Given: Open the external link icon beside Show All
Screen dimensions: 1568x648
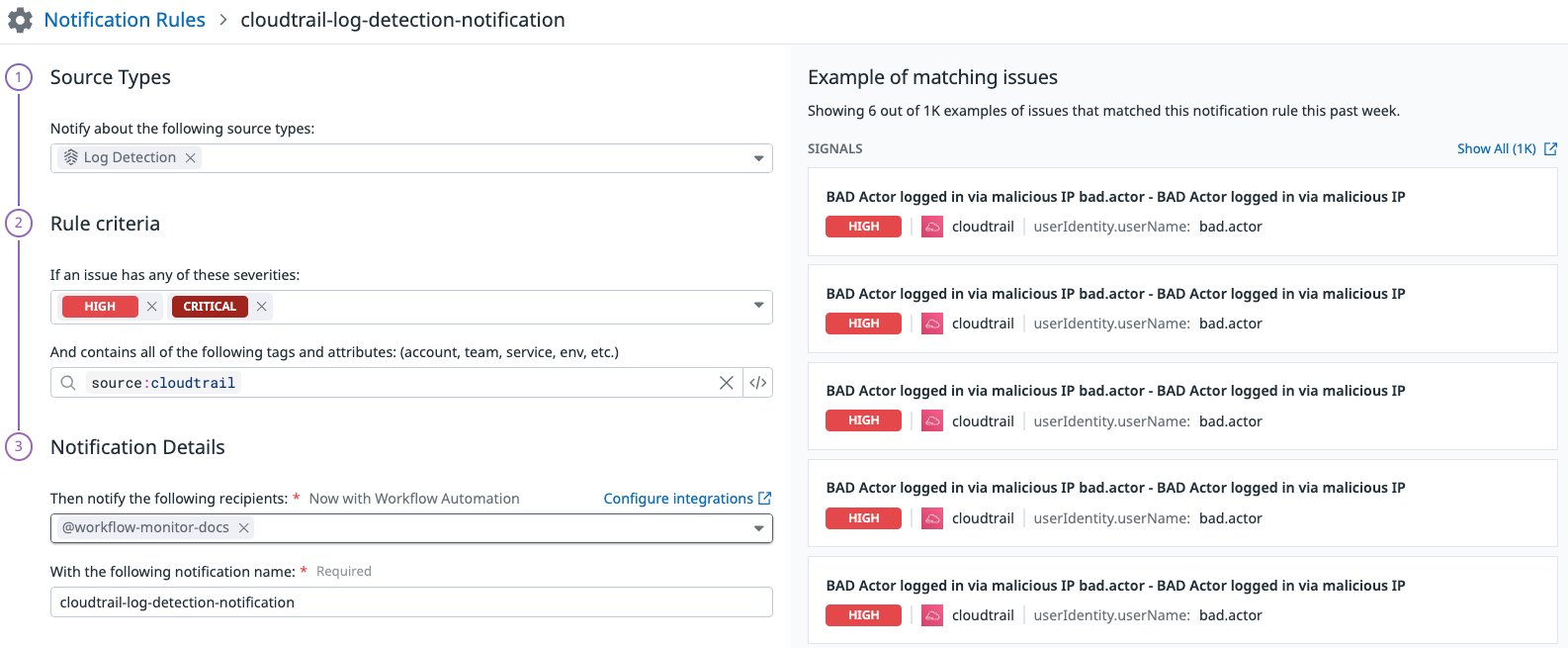Looking at the screenshot, I should pyautogui.click(x=1550, y=148).
